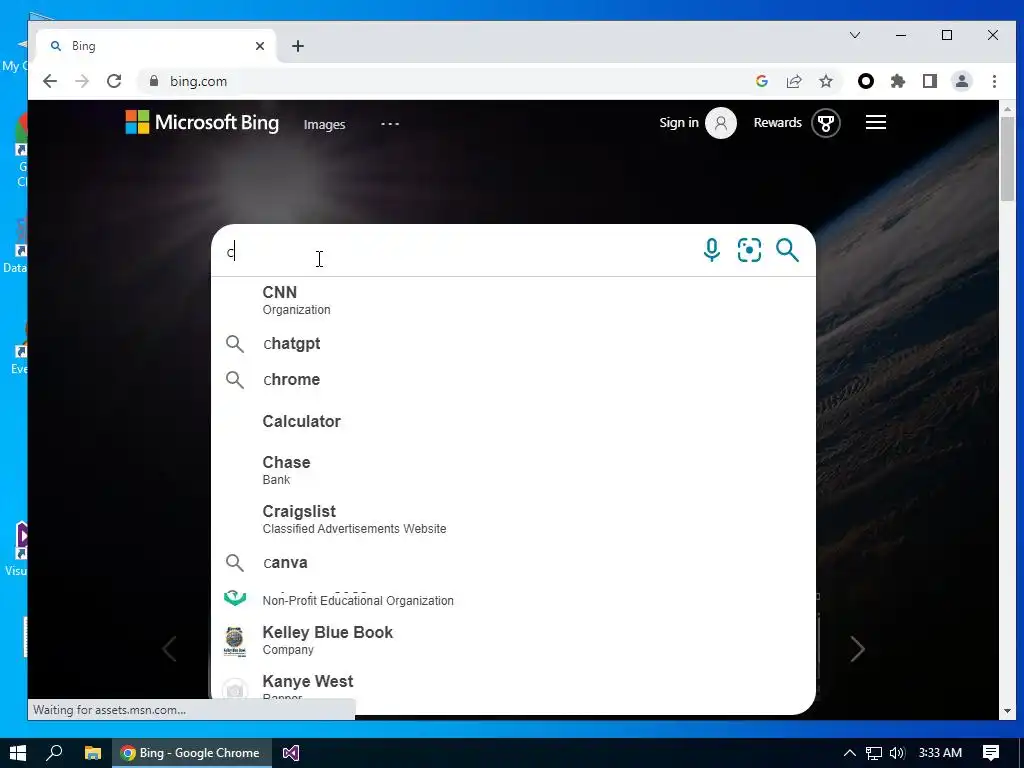1024x768 pixels.
Task: Click the Rewards link text
Action: (777, 123)
